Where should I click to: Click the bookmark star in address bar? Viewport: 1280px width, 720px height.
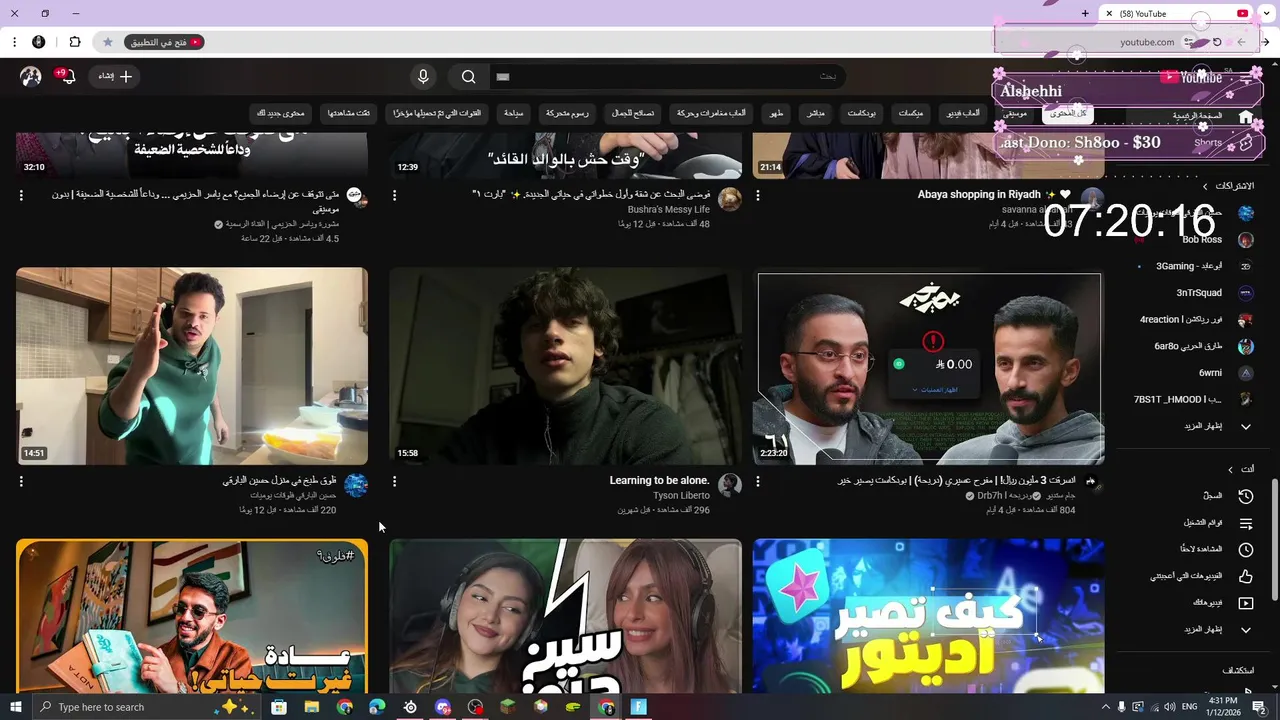108,42
